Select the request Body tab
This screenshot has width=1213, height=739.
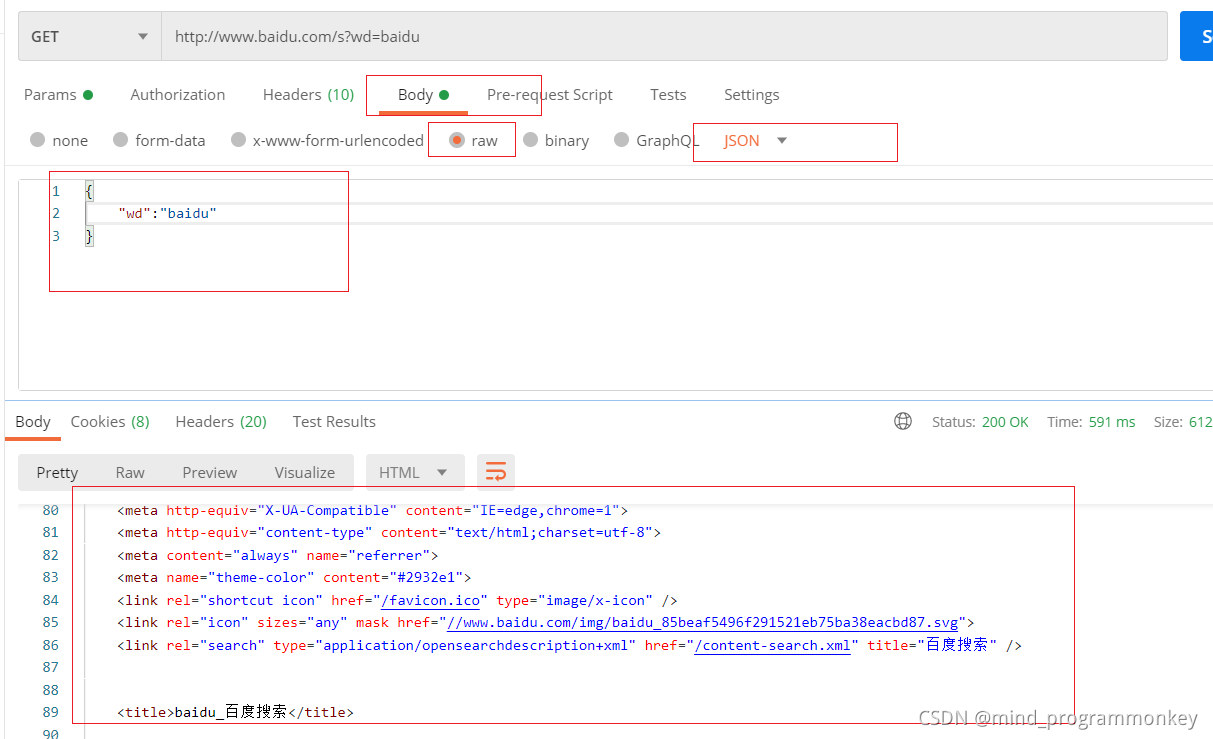(x=423, y=95)
